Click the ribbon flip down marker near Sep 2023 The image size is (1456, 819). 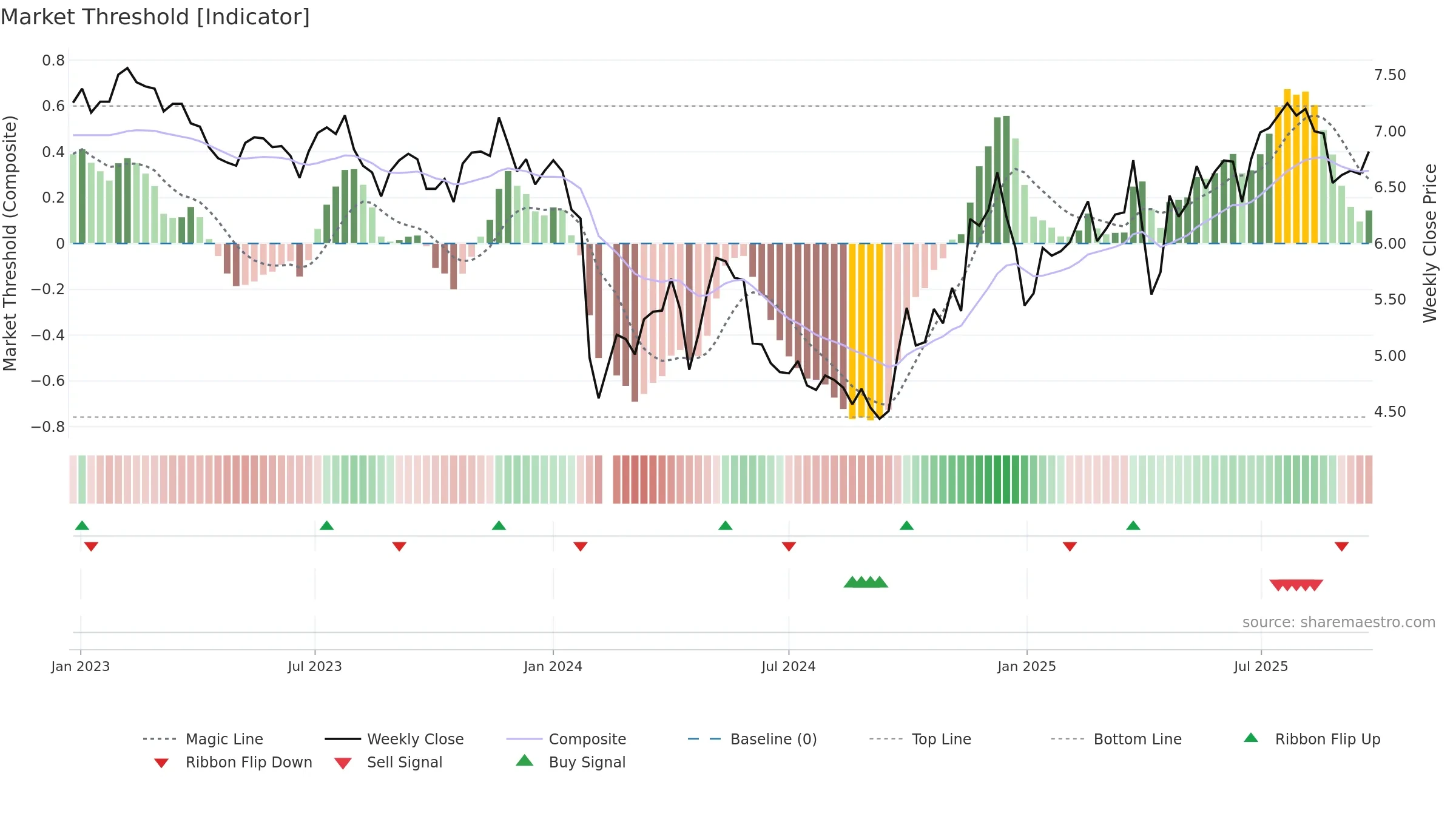tap(399, 547)
